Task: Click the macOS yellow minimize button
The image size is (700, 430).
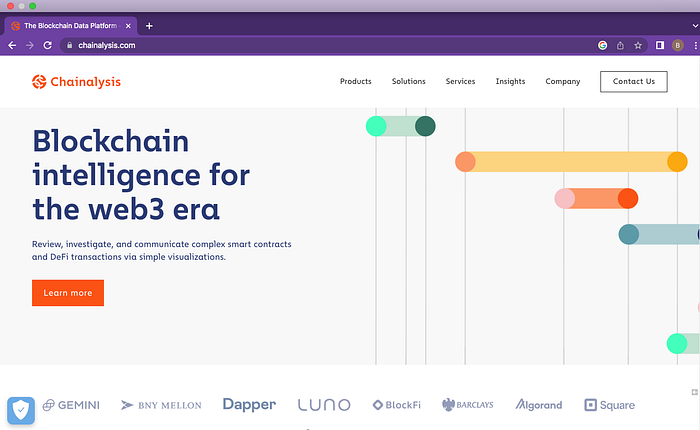Action: pyautogui.click(x=21, y=6)
